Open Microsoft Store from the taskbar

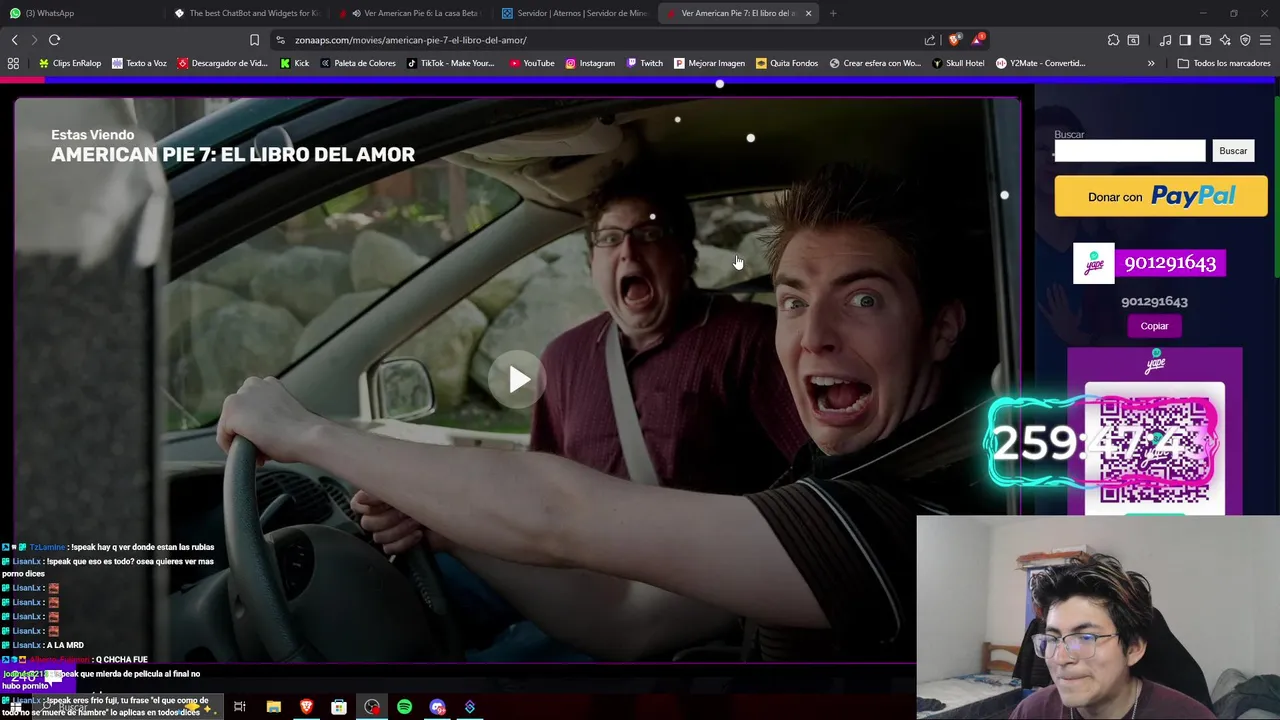click(339, 707)
